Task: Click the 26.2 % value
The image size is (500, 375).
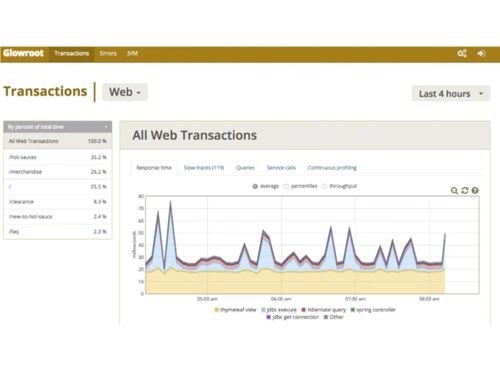Action: (98, 172)
